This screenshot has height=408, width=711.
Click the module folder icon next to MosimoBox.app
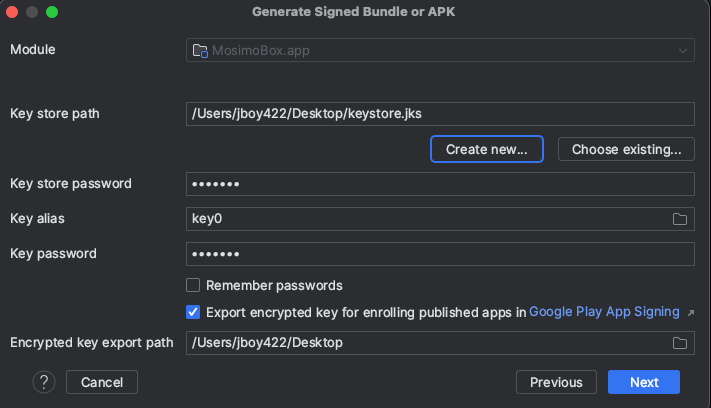[198, 50]
